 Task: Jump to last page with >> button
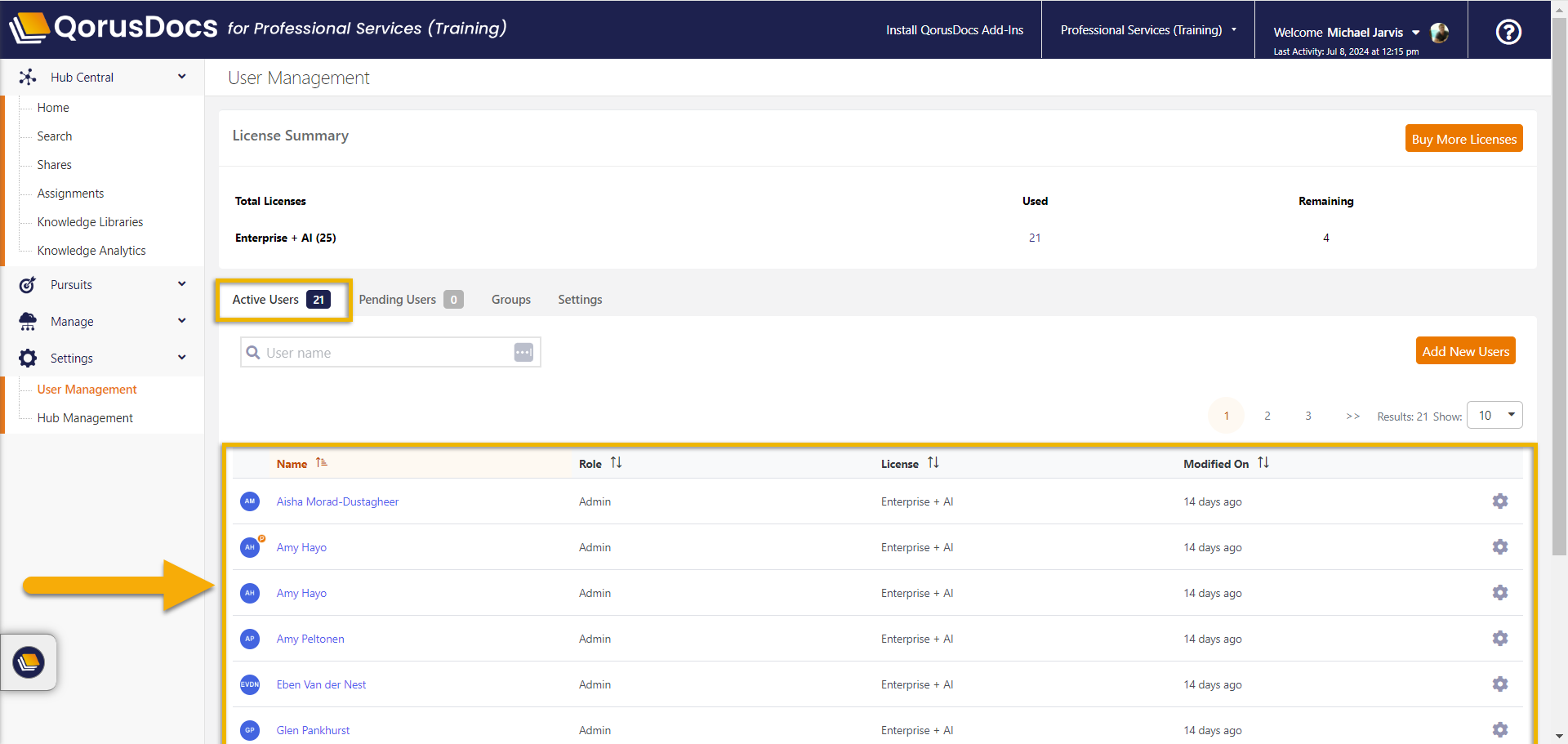(1353, 416)
